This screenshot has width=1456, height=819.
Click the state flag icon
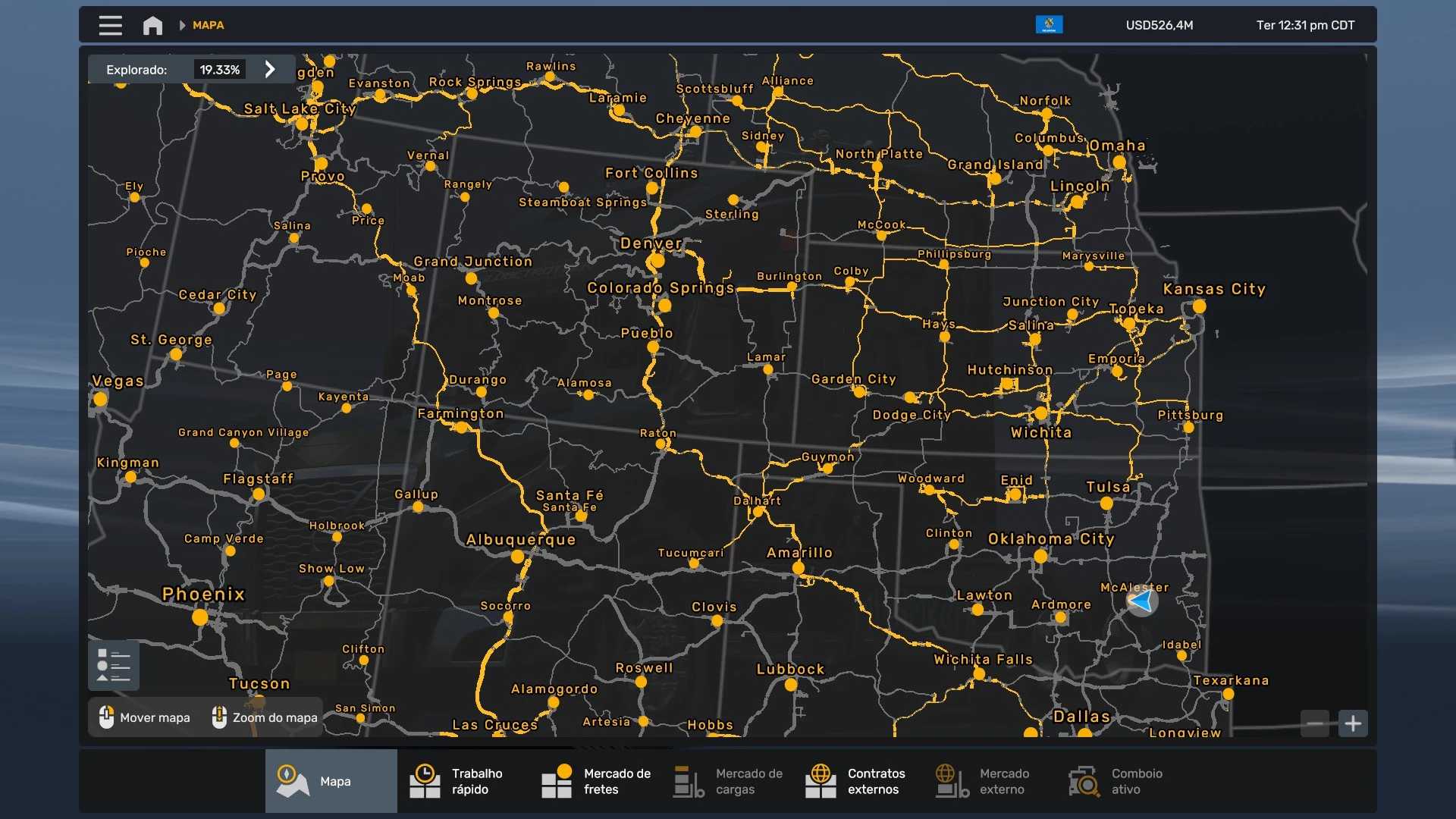1049,25
